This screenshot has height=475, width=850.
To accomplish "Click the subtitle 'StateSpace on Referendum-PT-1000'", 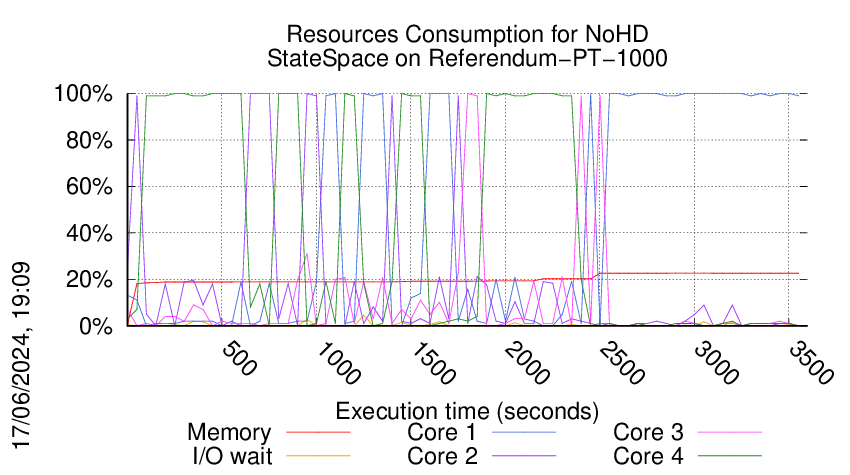I will 467,58.
